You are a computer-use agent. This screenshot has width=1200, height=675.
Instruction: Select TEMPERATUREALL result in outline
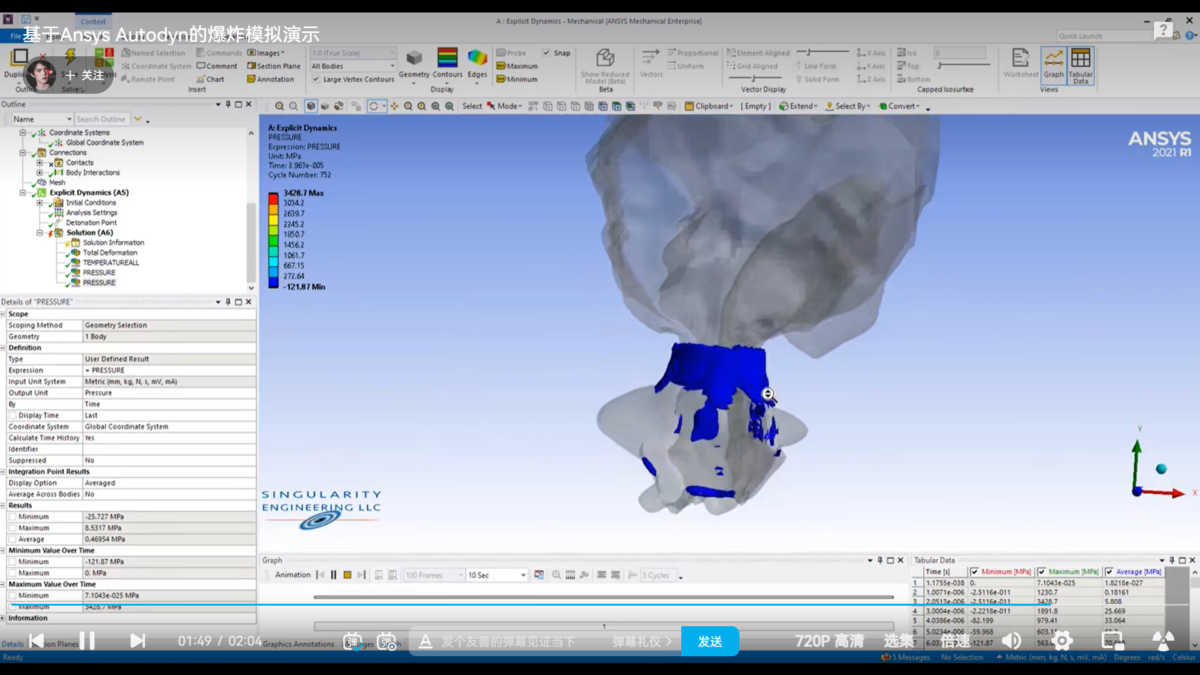[111, 262]
